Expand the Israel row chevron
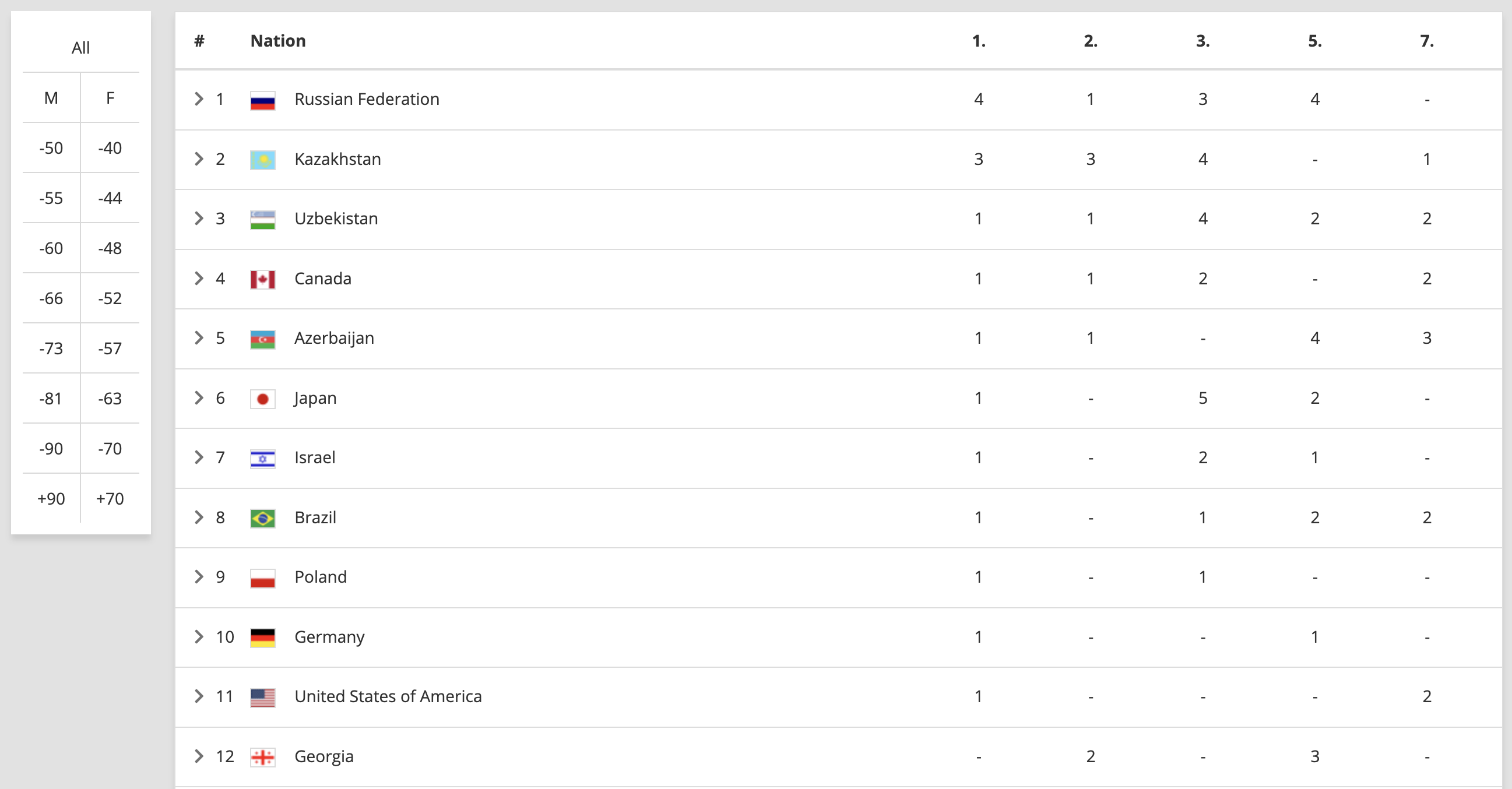Viewport: 1512px width, 789px height. pos(199,457)
